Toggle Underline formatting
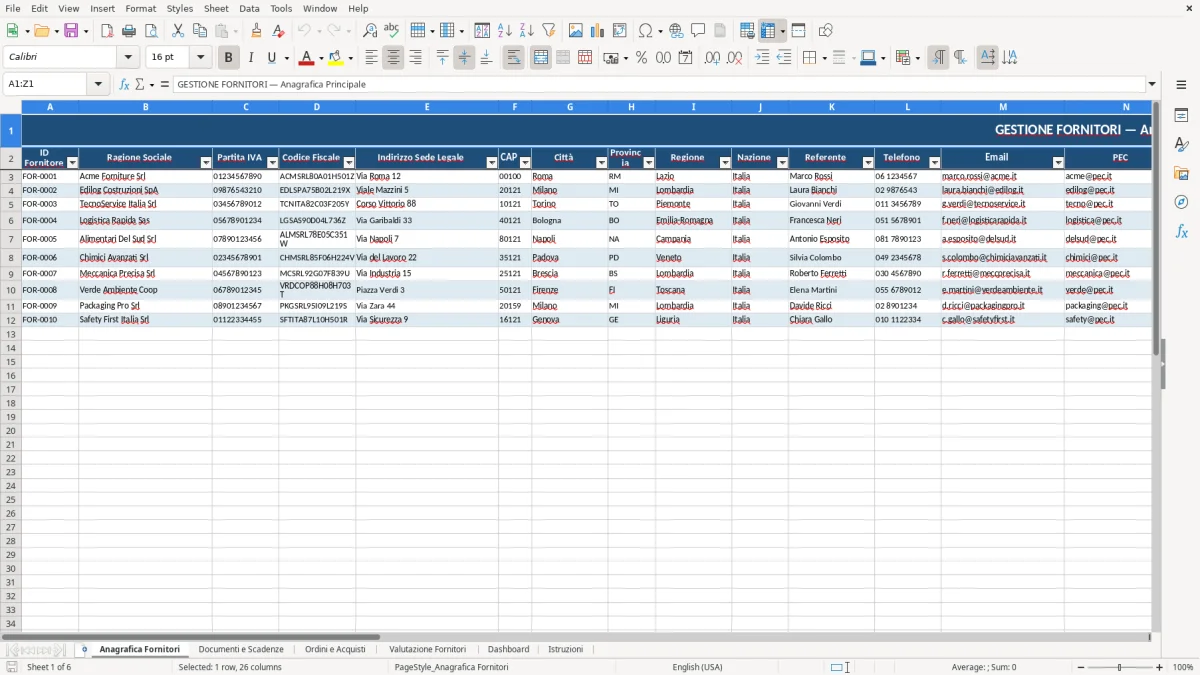This screenshot has width=1200, height=675. click(x=271, y=58)
